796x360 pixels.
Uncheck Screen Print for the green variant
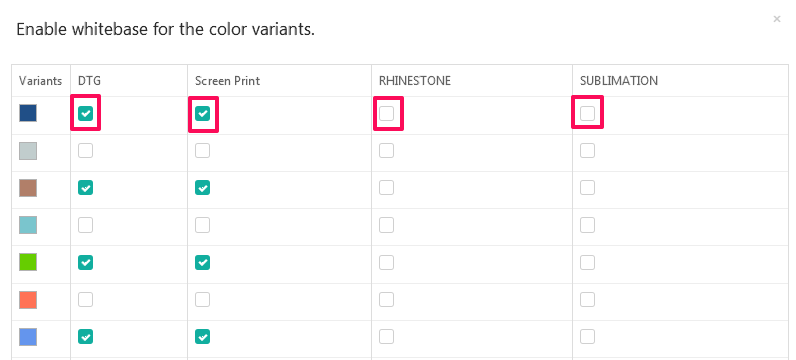pyautogui.click(x=203, y=263)
